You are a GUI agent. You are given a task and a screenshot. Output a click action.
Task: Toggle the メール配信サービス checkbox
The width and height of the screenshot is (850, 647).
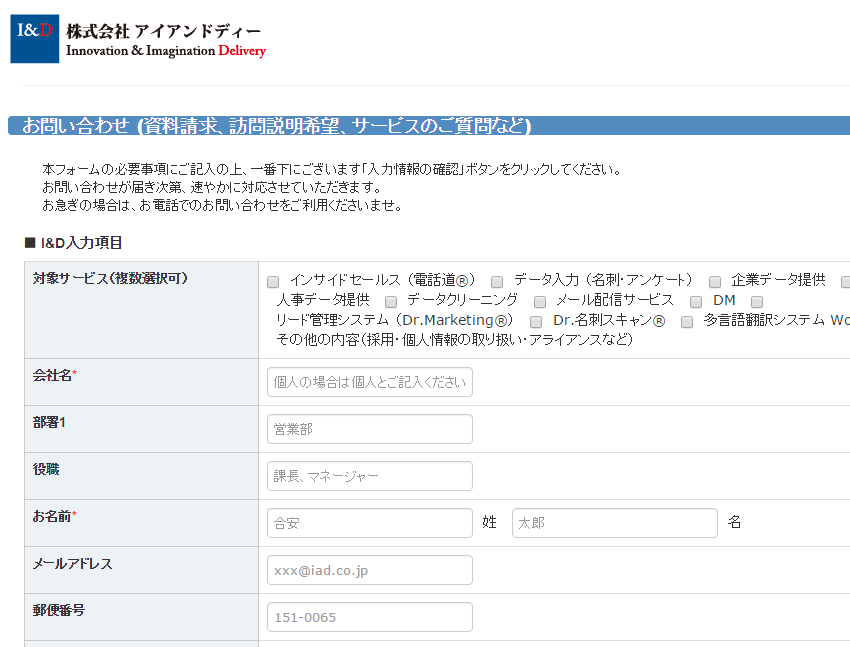540,302
